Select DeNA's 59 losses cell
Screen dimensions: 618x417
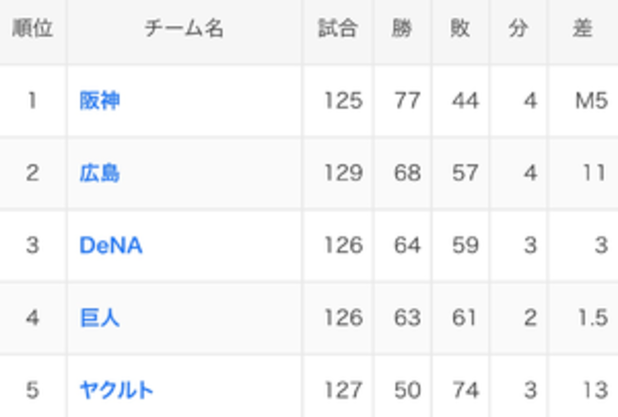(x=460, y=245)
